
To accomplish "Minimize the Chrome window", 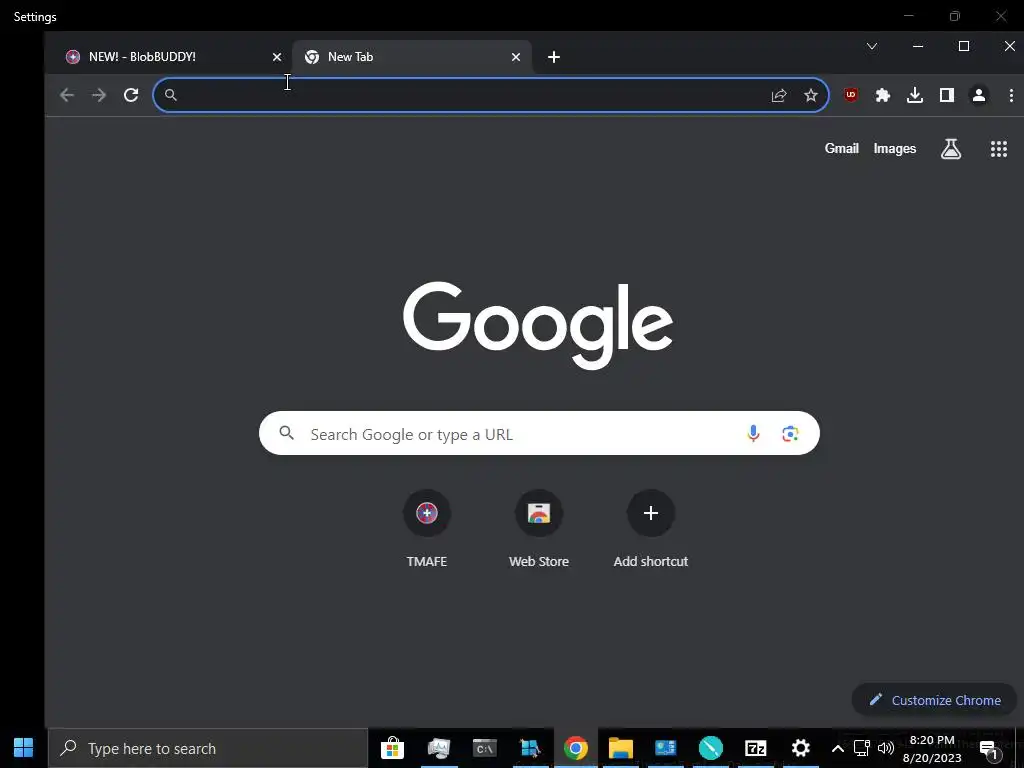I will [918, 46].
